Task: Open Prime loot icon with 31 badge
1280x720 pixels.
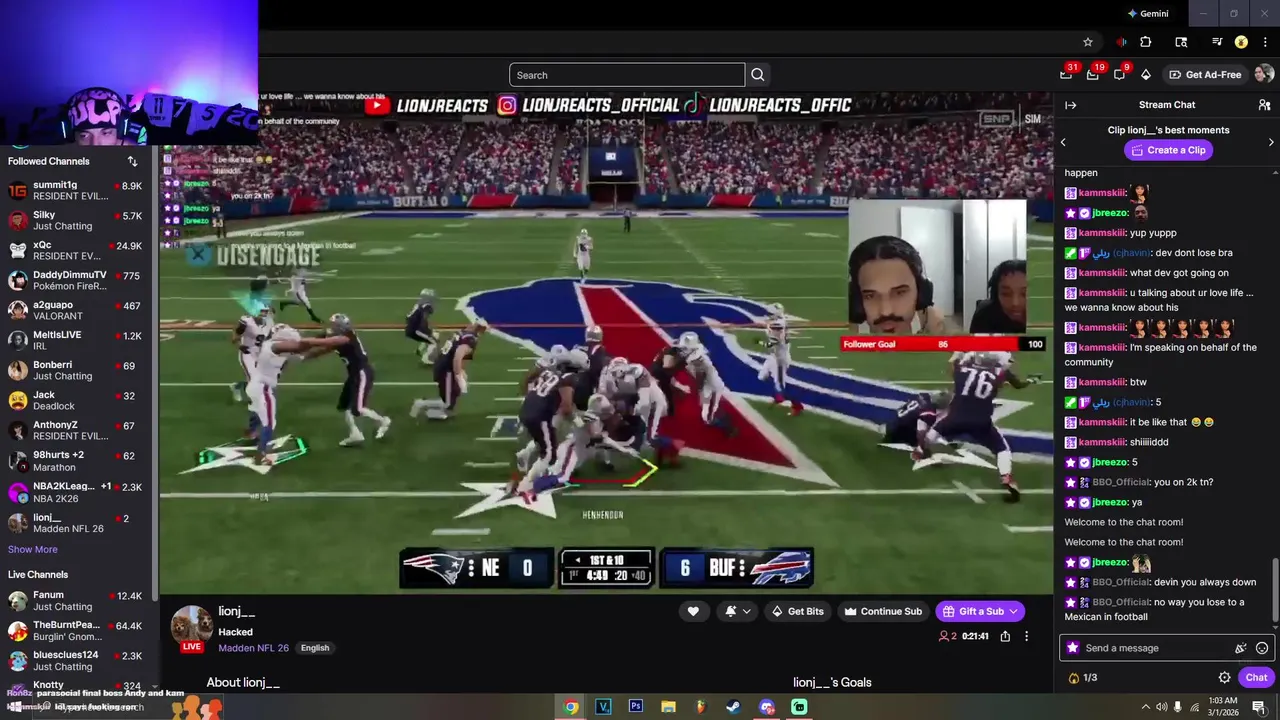Action: pos(1066,74)
